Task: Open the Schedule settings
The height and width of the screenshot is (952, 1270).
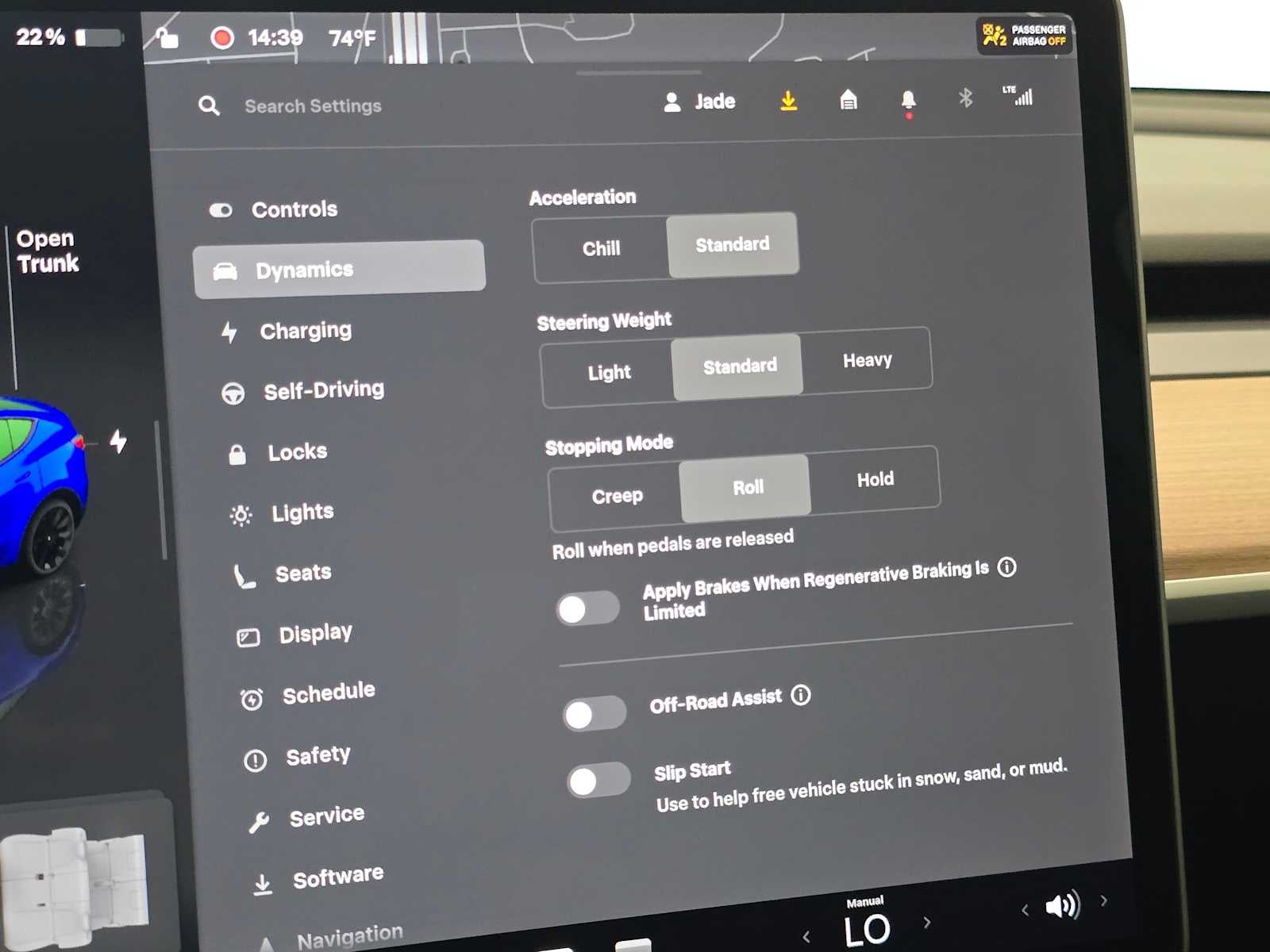Action: click(x=307, y=695)
